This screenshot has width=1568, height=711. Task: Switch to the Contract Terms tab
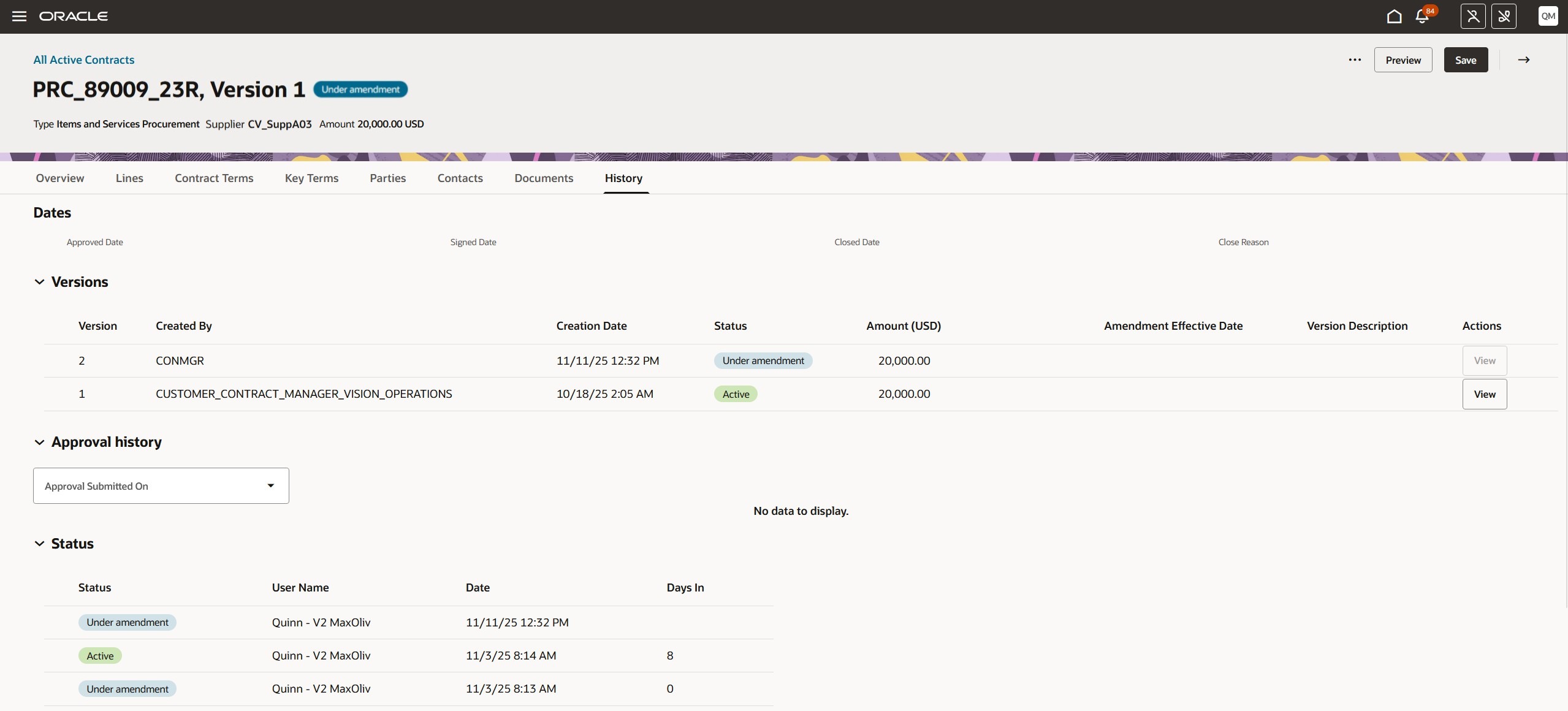(x=214, y=178)
